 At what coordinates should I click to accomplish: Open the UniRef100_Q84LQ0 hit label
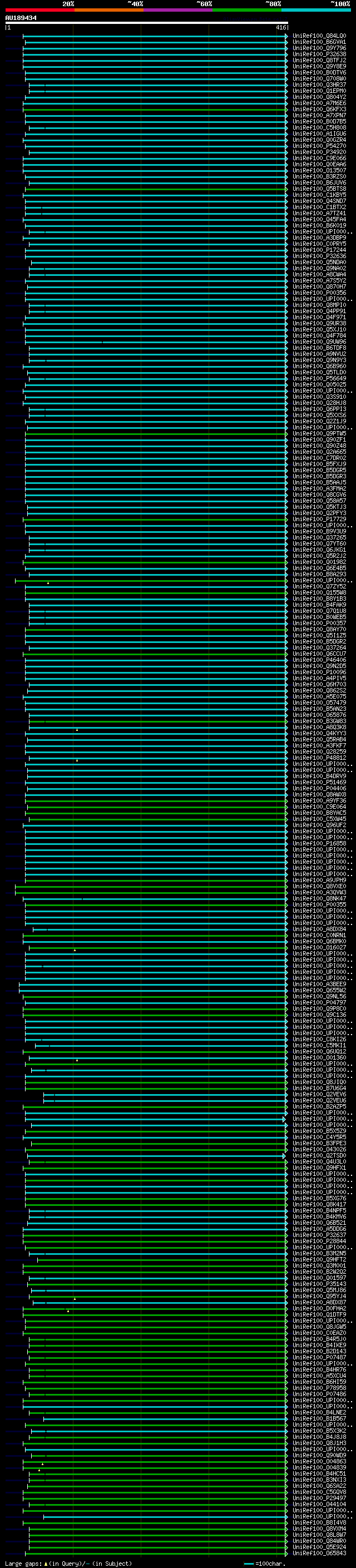[x=319, y=36]
